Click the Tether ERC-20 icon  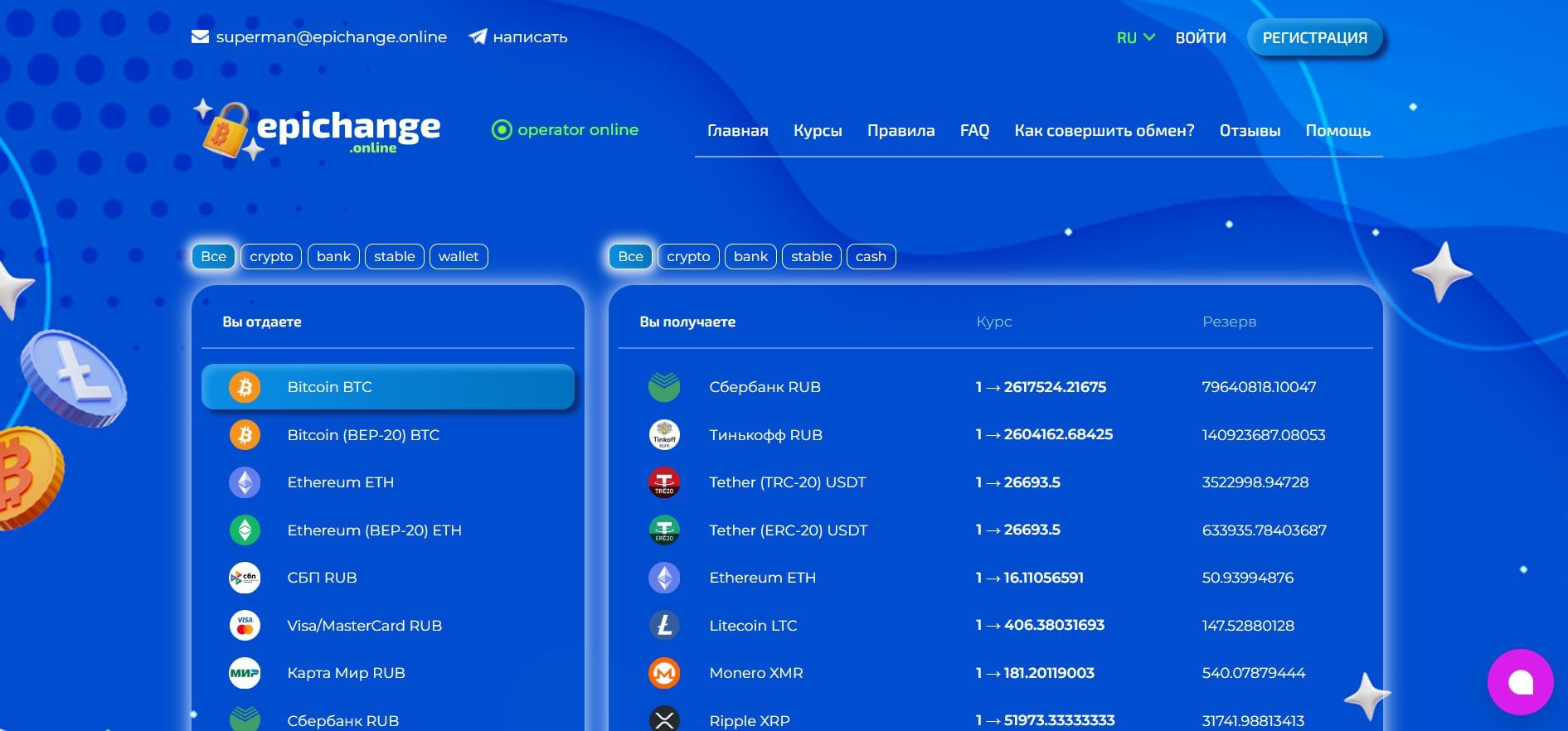664,530
